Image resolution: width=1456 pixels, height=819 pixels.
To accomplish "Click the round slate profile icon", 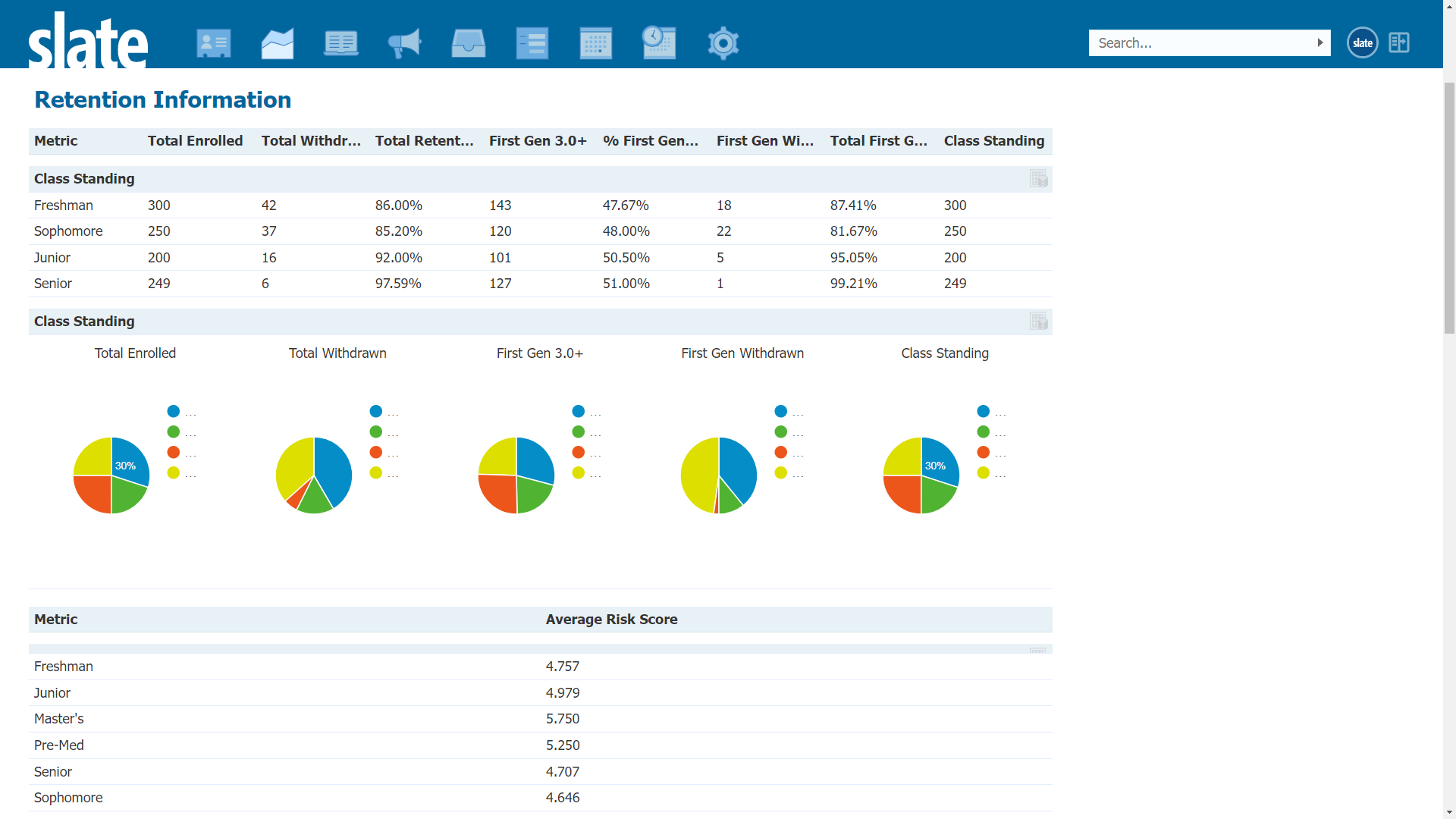I will (x=1363, y=42).
